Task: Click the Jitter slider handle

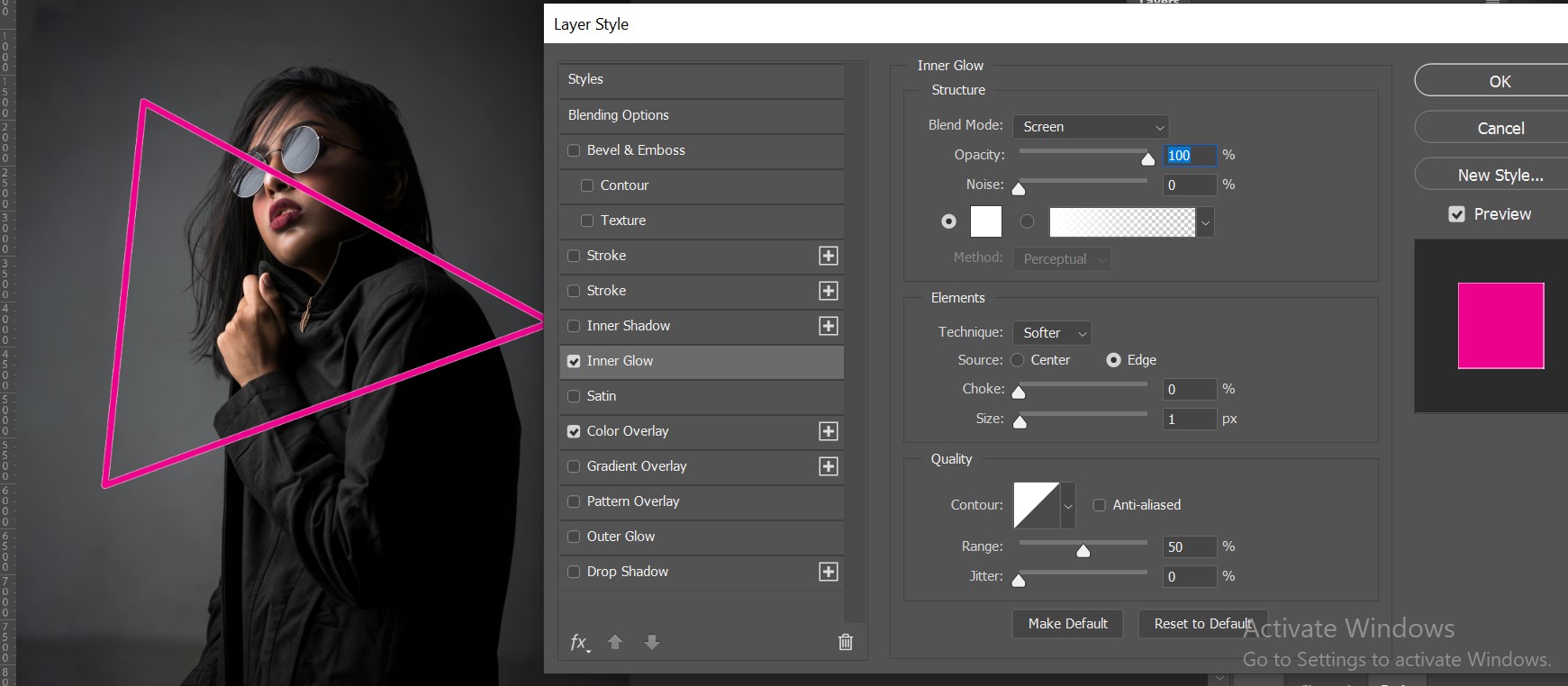Action: (x=1019, y=580)
